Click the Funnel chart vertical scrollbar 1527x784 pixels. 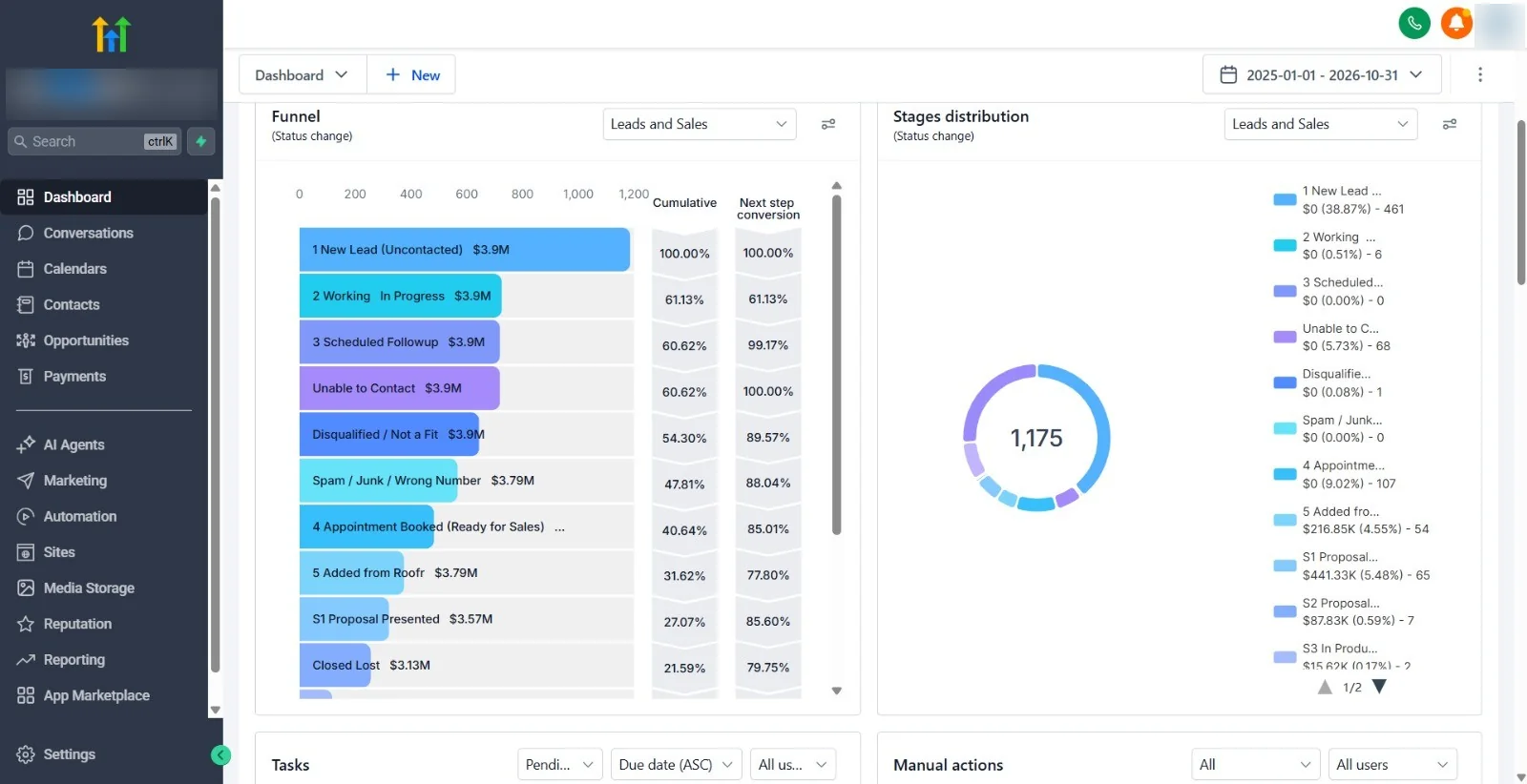837,365
